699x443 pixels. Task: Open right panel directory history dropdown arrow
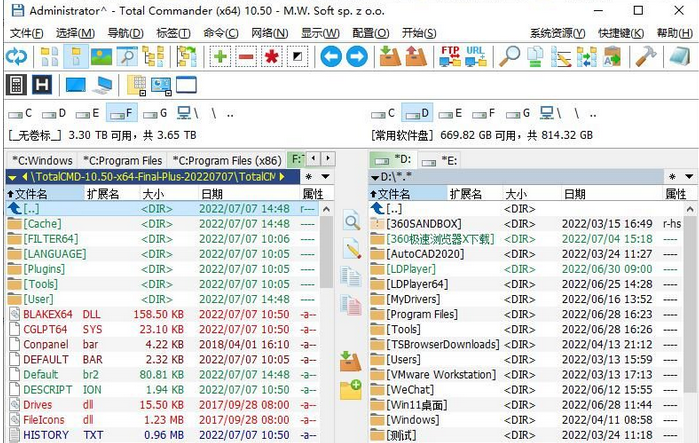(x=689, y=177)
